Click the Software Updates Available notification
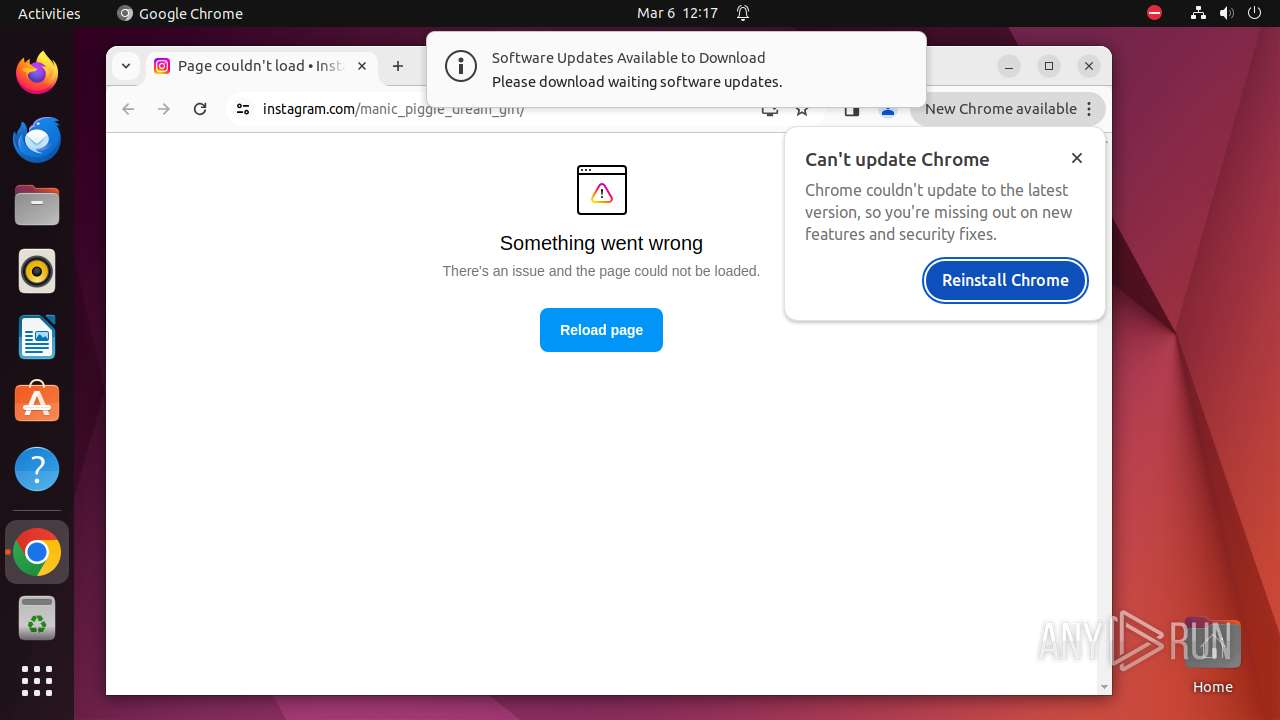The image size is (1280, 720). [x=676, y=69]
